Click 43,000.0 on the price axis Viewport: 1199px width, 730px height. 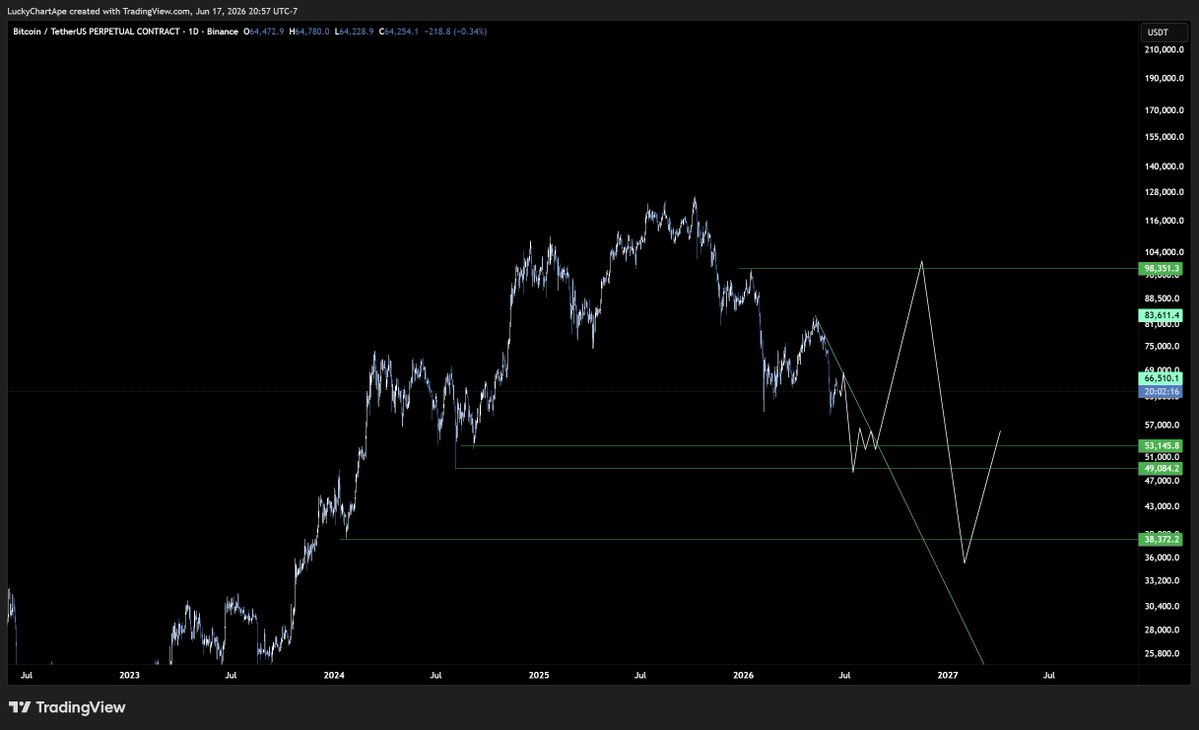1162,506
